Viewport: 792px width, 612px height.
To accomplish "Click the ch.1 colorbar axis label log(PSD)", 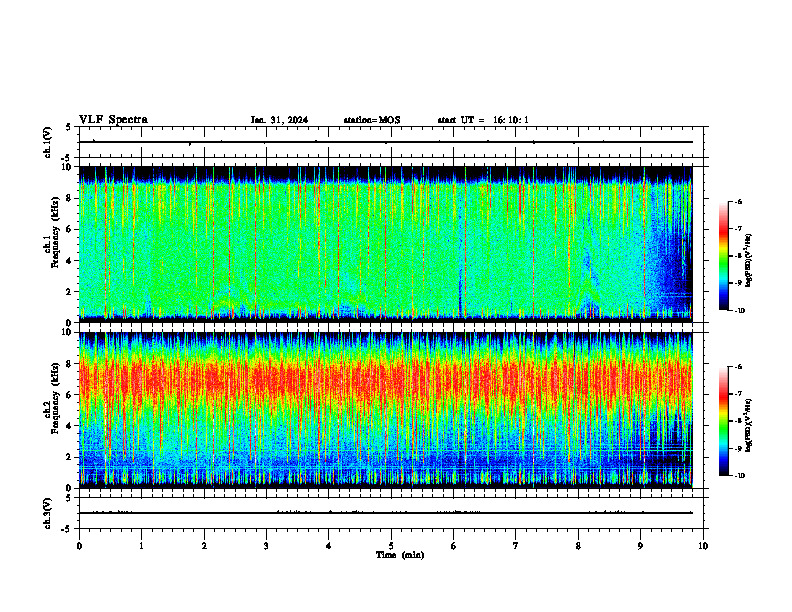I will (749, 261).
